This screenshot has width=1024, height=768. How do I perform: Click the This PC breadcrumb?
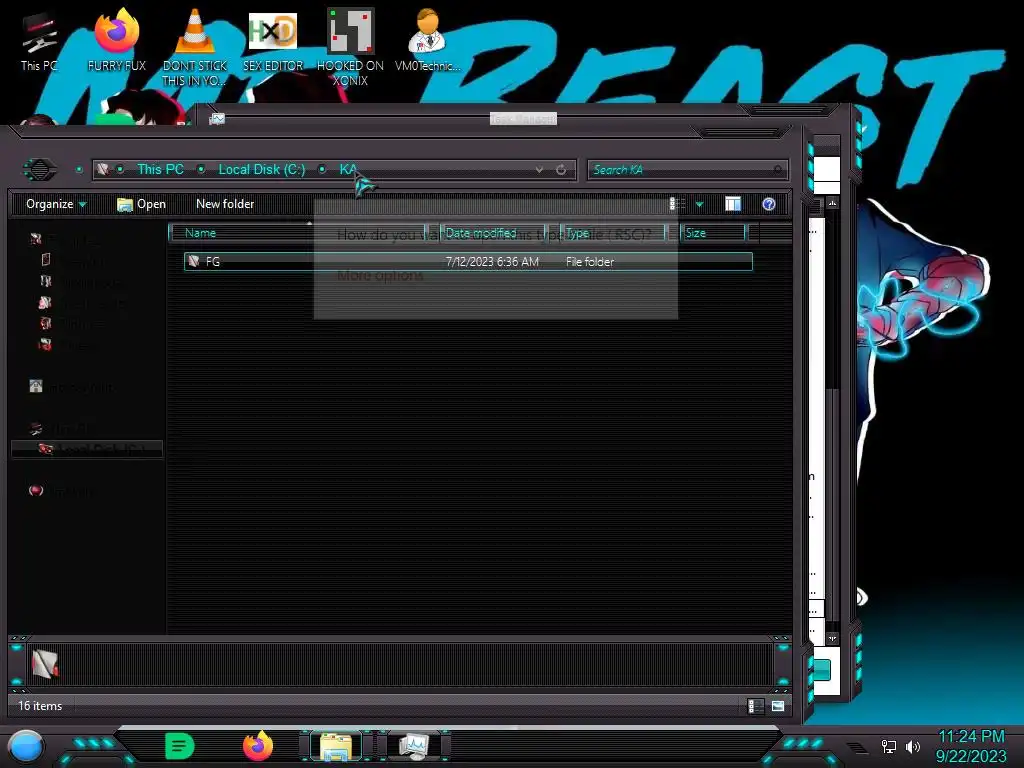[x=160, y=170]
